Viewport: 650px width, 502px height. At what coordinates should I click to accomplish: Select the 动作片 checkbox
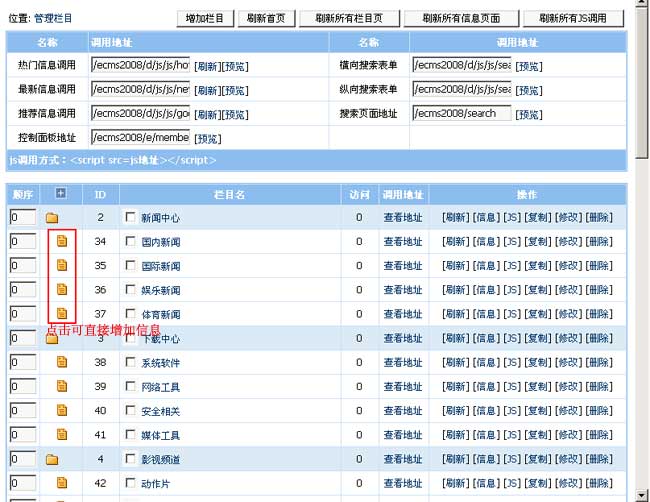130,484
